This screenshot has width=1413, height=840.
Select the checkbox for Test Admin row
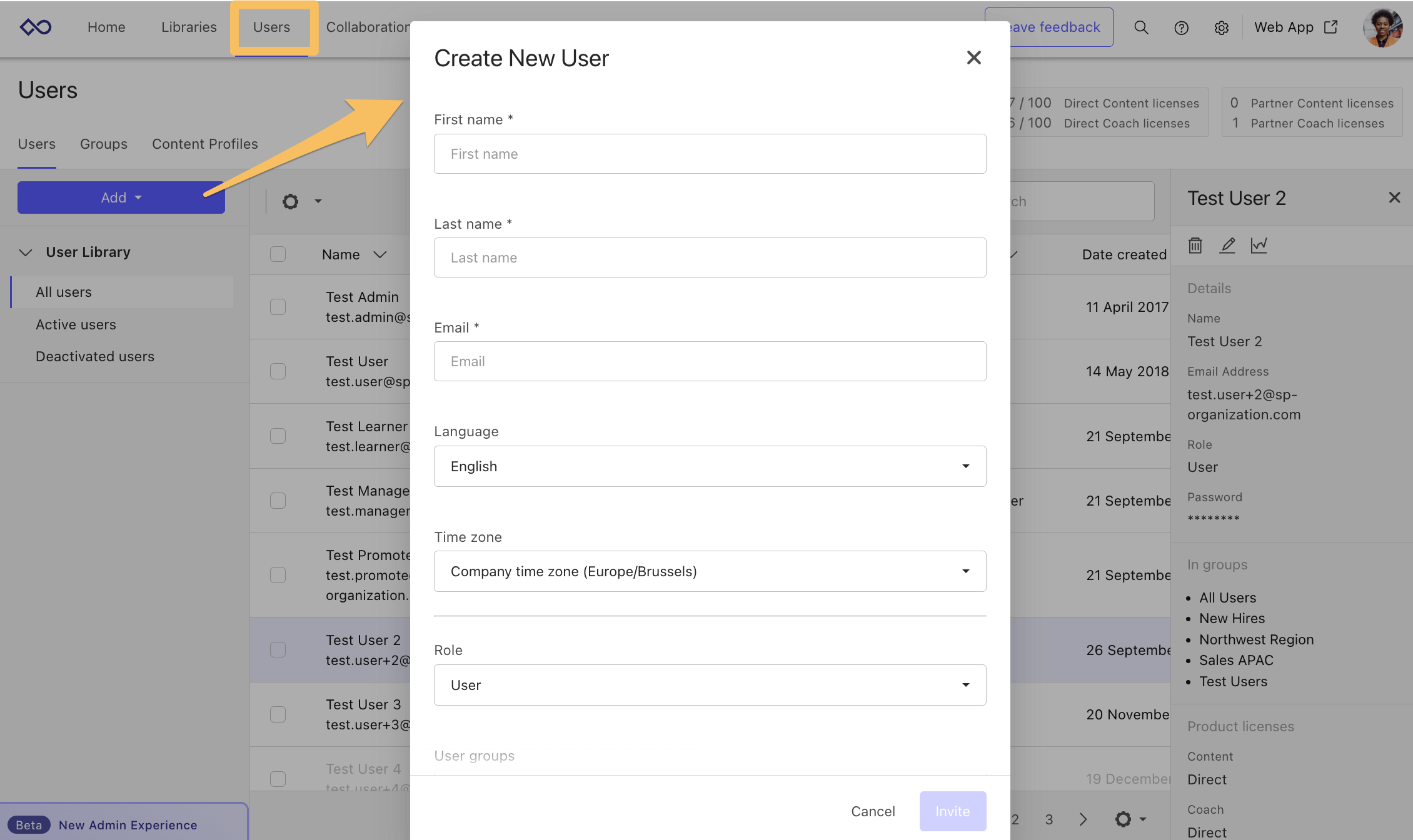(x=278, y=307)
